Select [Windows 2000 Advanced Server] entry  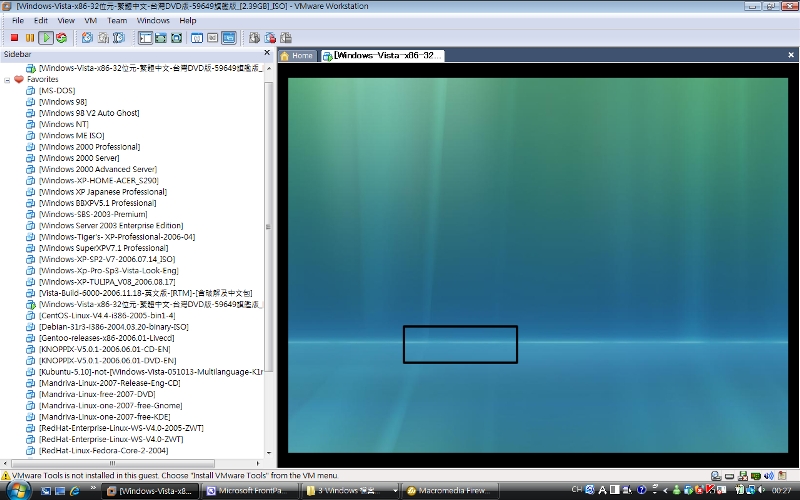(98, 169)
